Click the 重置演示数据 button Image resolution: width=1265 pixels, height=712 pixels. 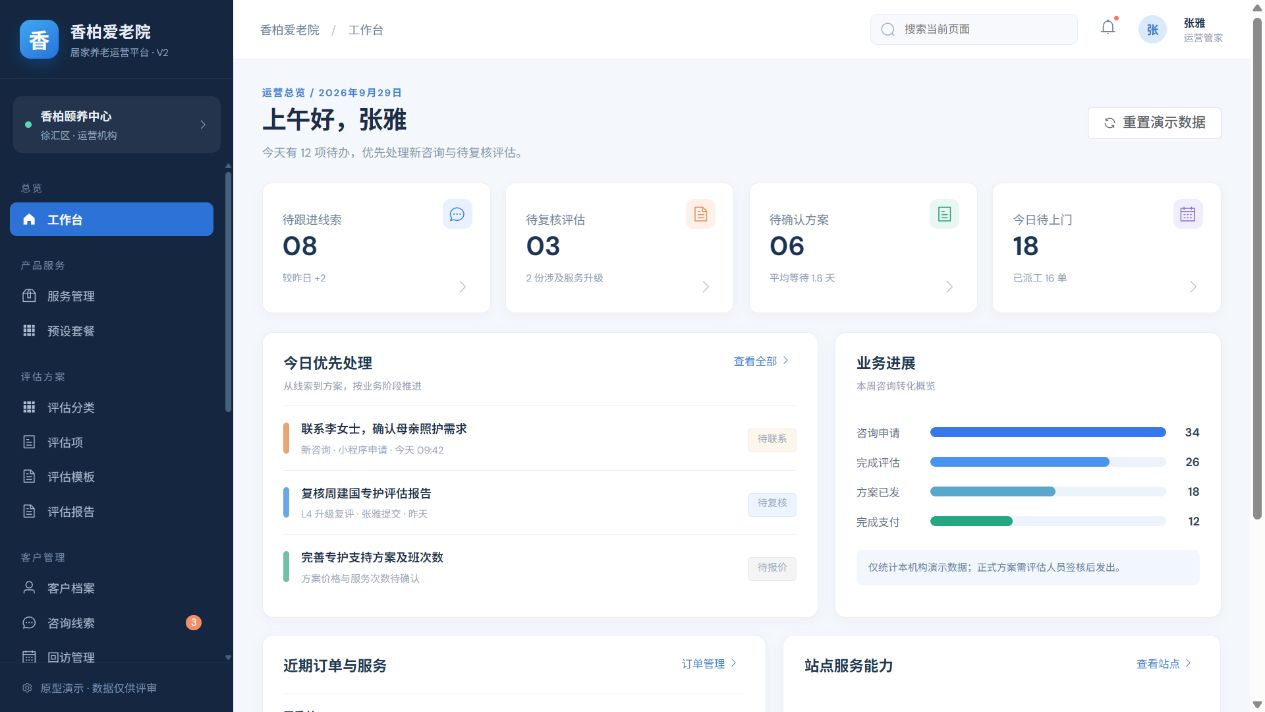(x=1154, y=123)
